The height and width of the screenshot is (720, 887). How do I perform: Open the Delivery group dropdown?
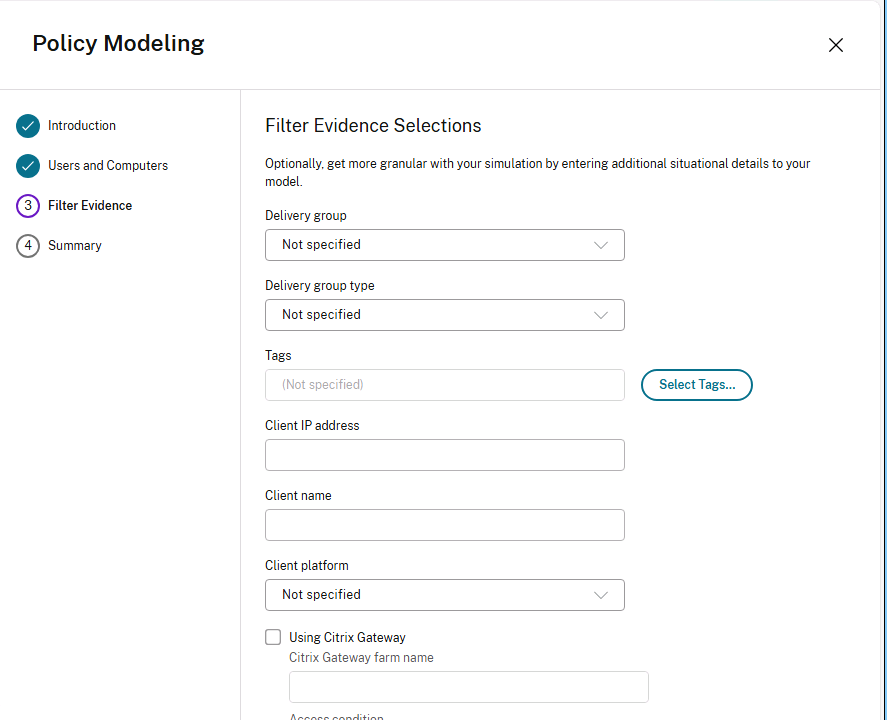coord(445,245)
